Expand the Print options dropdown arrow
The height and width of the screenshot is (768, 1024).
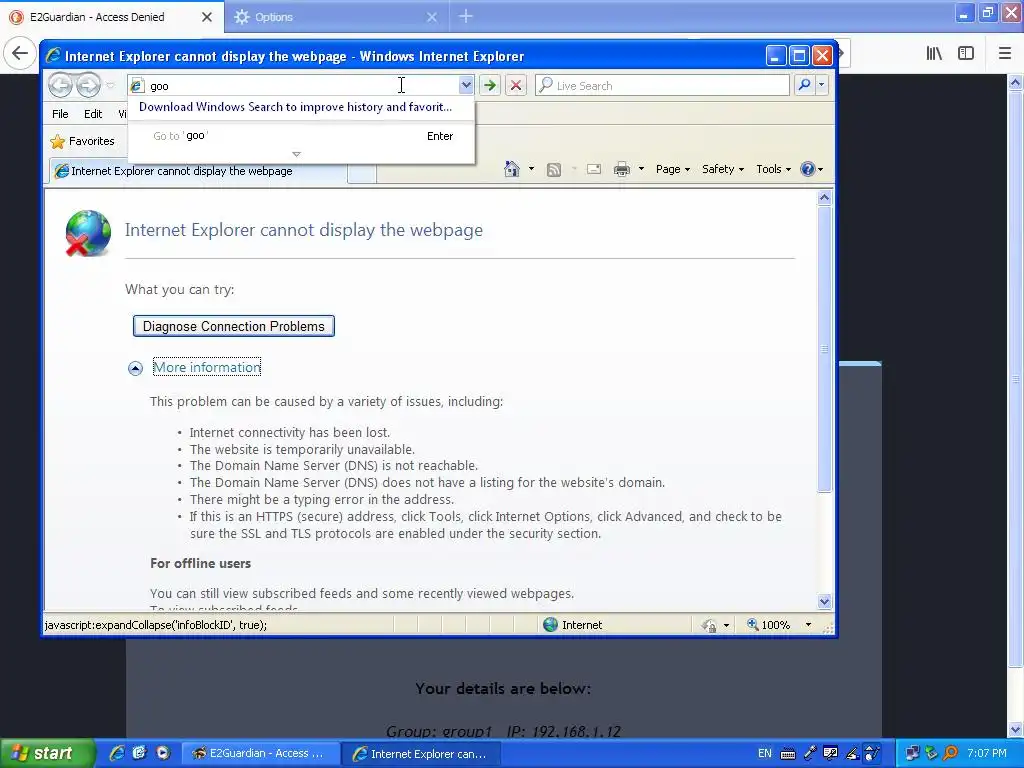(641, 169)
